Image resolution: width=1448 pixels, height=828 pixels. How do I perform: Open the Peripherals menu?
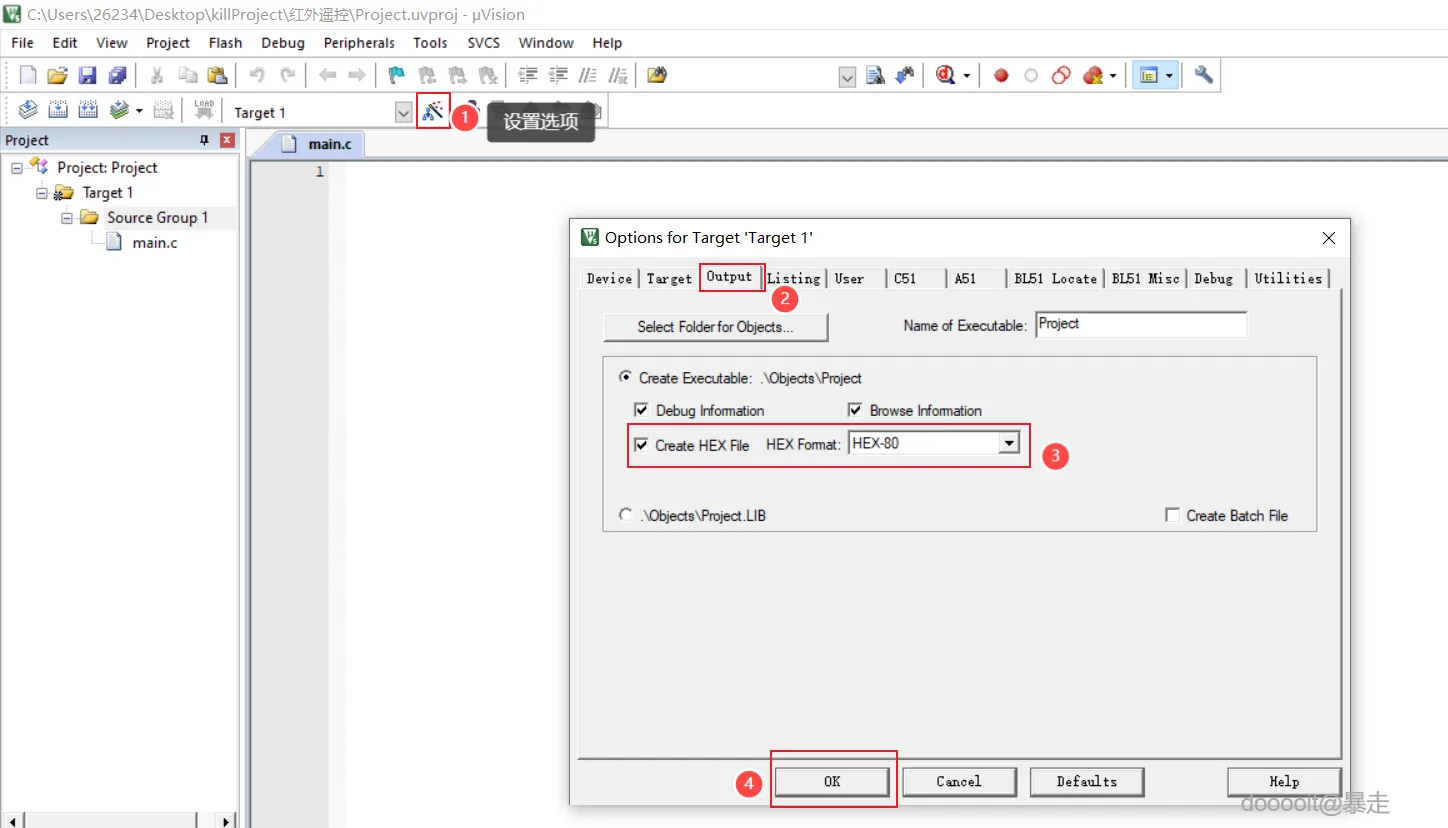359,43
